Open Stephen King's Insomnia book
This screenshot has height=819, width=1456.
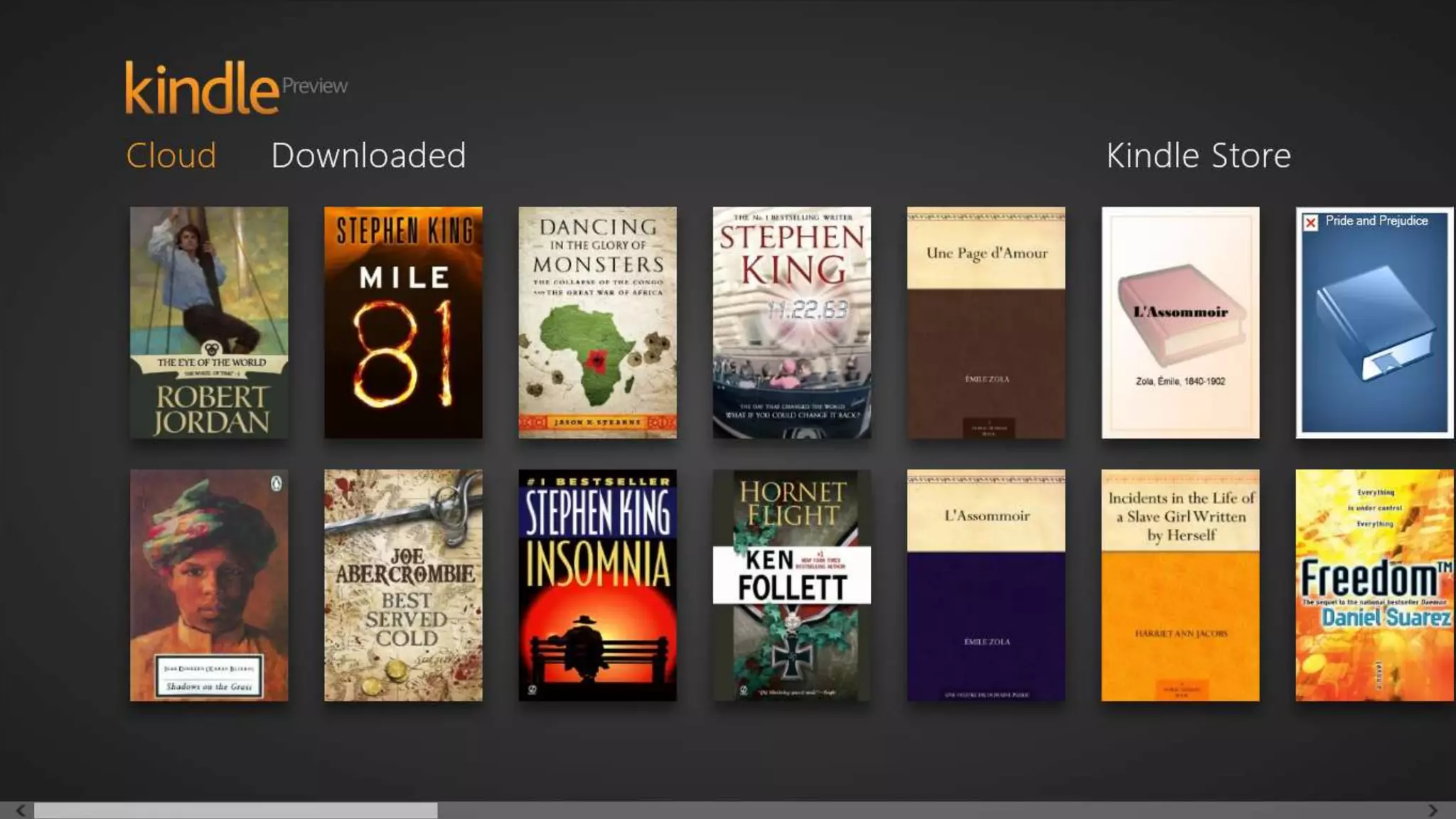[x=597, y=584]
